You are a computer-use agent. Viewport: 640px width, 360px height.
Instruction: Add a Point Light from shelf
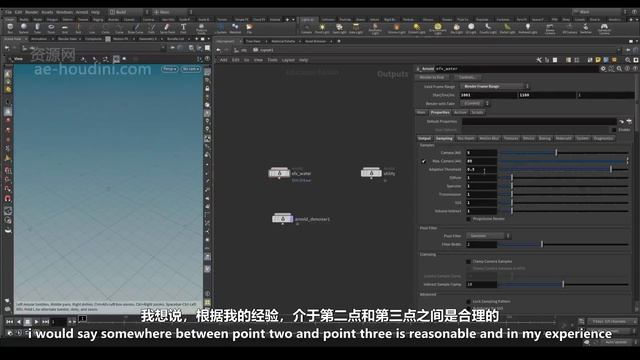[322, 28]
